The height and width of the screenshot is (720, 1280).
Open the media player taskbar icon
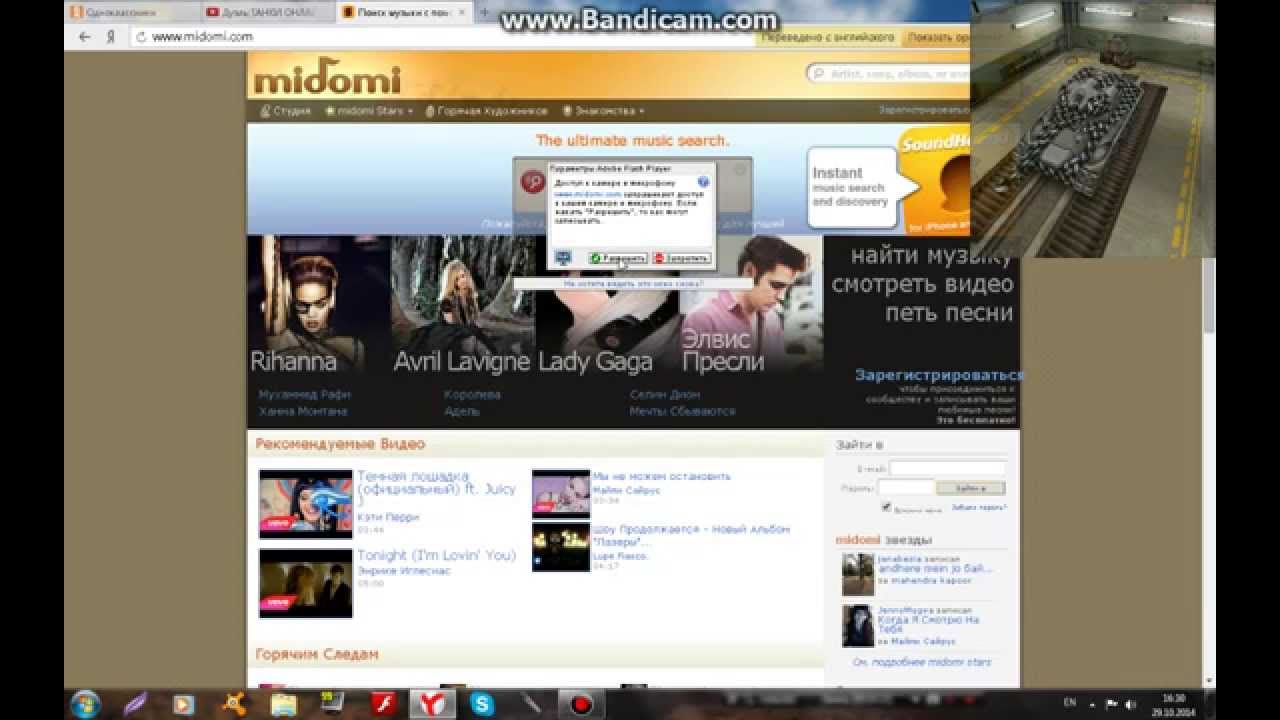click(183, 704)
